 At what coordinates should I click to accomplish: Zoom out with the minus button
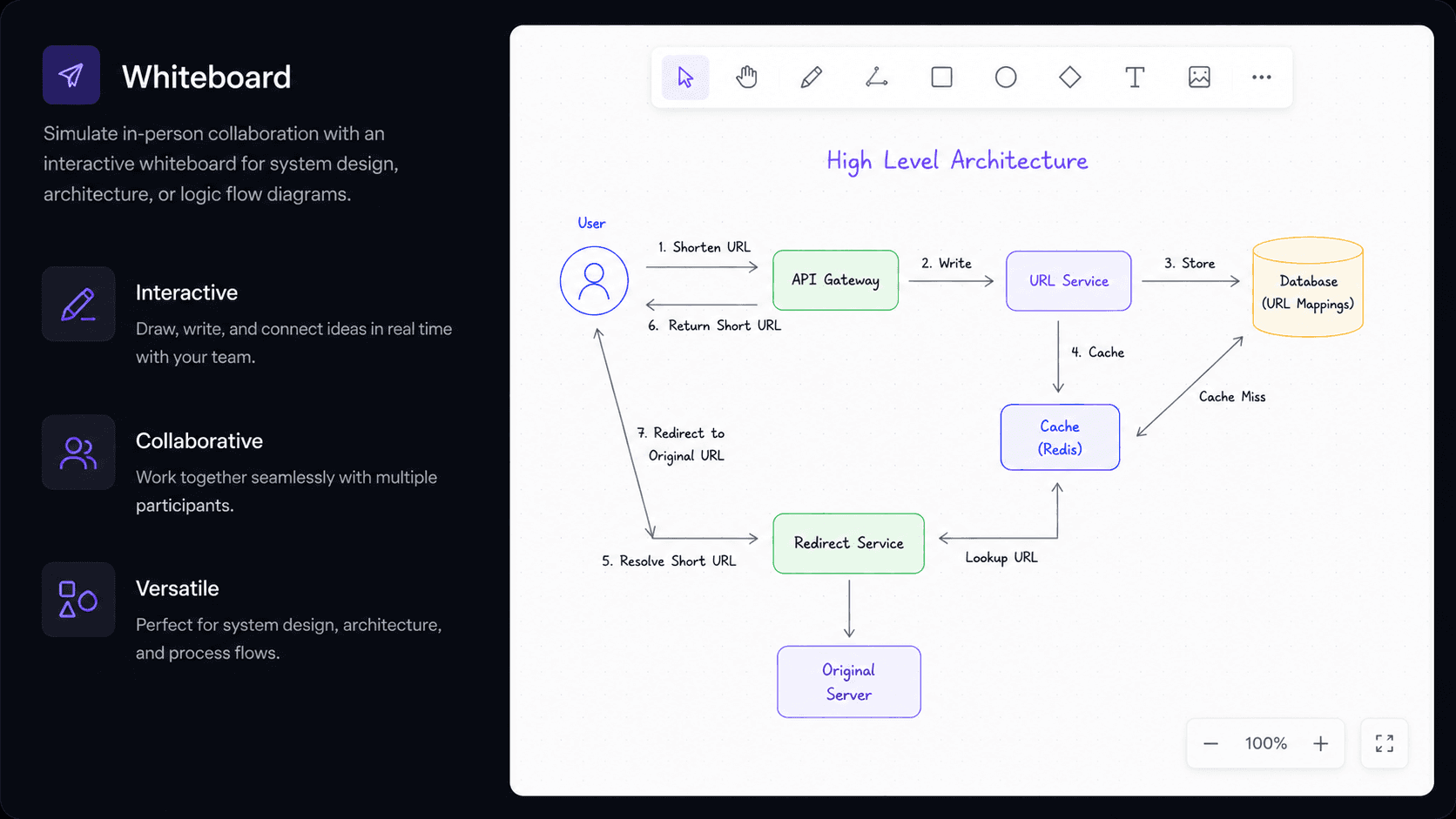click(1210, 743)
